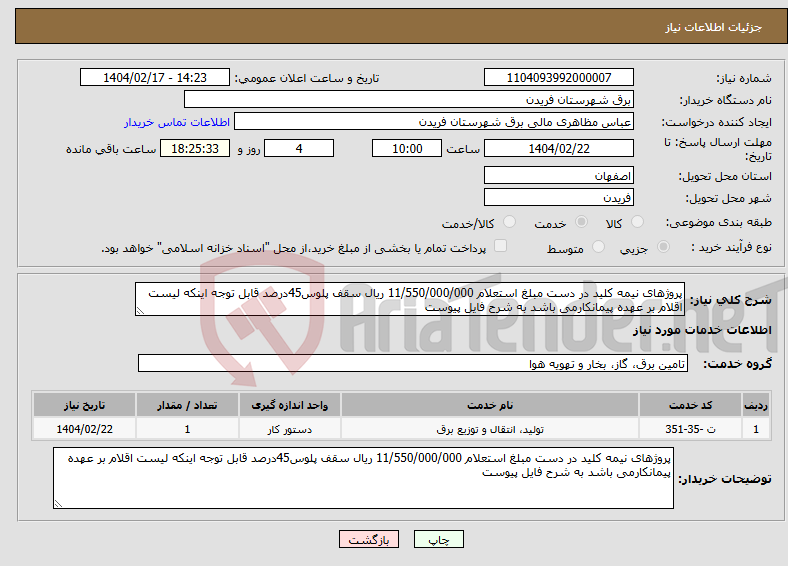
Task: Select the کالا radio button
Action: coord(637,222)
